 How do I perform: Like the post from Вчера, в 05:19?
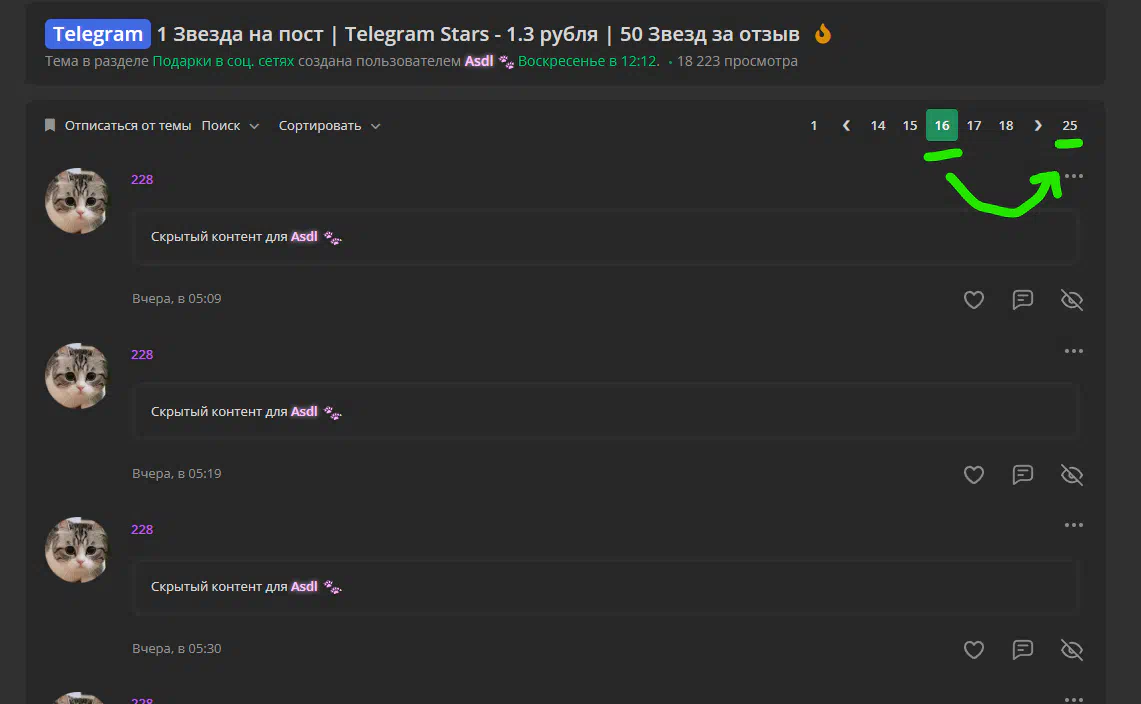tap(974, 474)
